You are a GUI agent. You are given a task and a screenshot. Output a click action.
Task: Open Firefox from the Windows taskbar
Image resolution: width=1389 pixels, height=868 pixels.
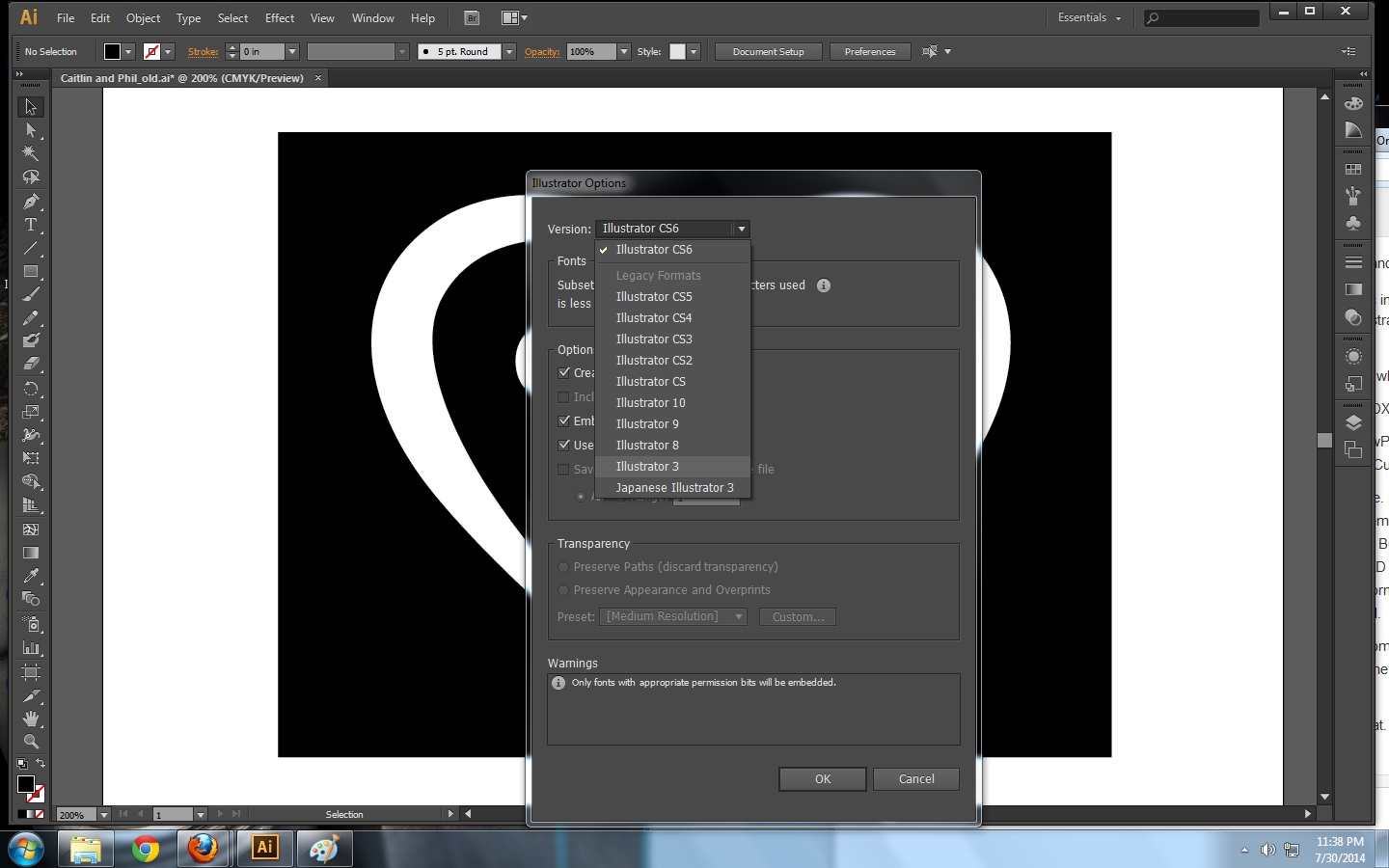coord(203,848)
